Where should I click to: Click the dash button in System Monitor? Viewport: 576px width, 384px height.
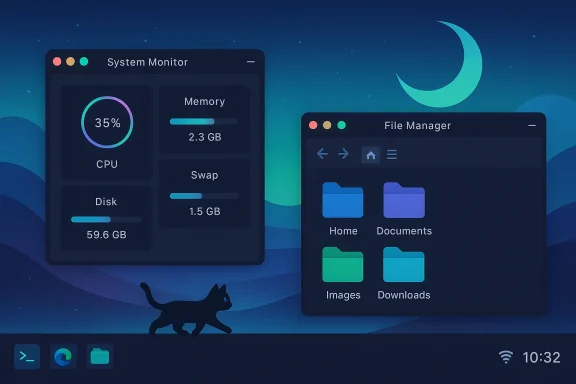[251, 62]
